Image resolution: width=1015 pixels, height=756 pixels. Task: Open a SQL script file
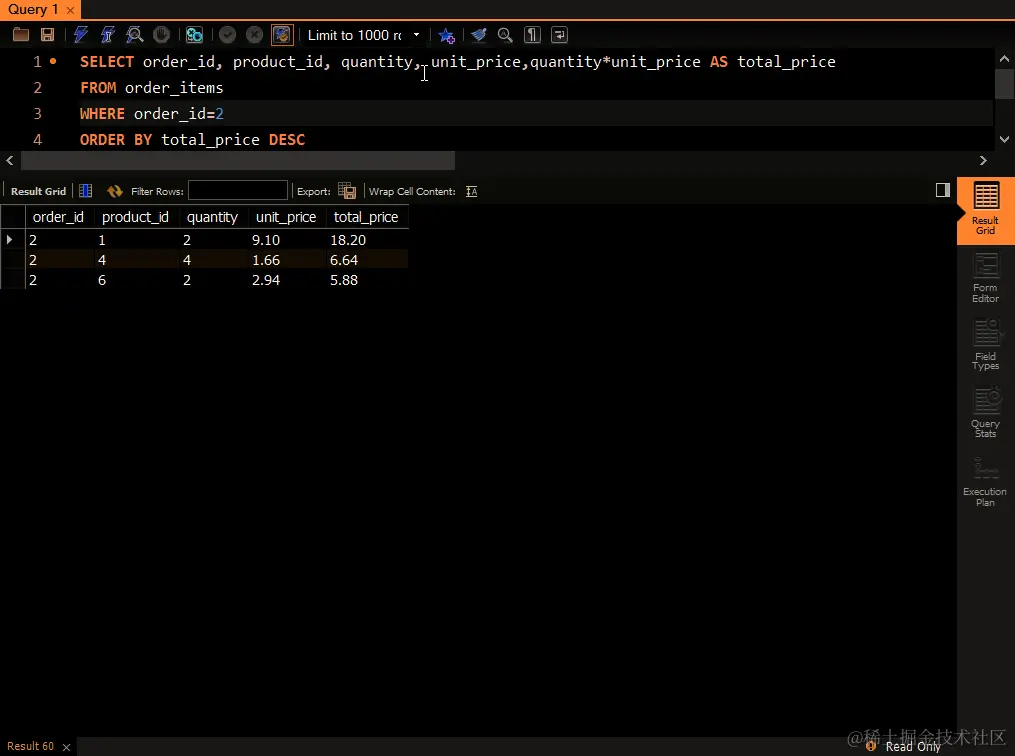pyautogui.click(x=21, y=35)
